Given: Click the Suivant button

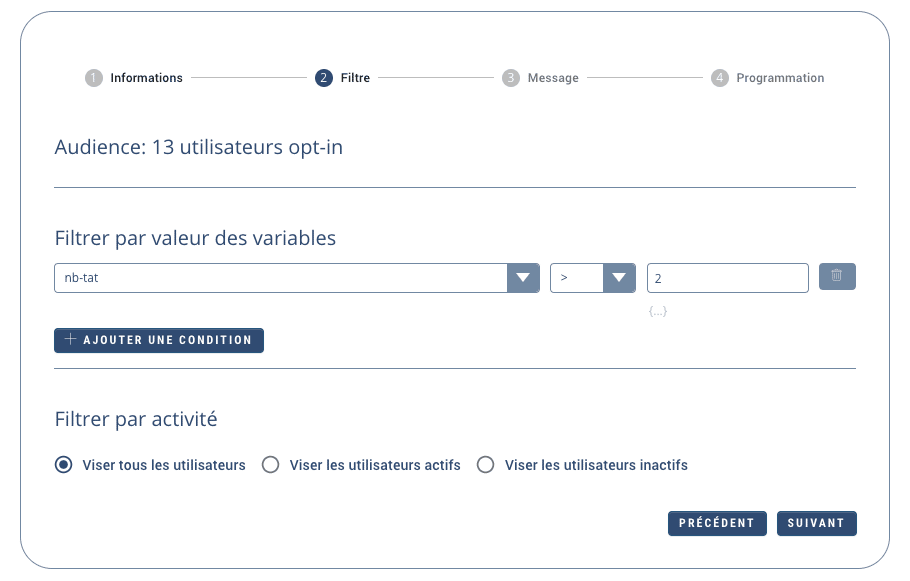Looking at the screenshot, I should click(816, 523).
